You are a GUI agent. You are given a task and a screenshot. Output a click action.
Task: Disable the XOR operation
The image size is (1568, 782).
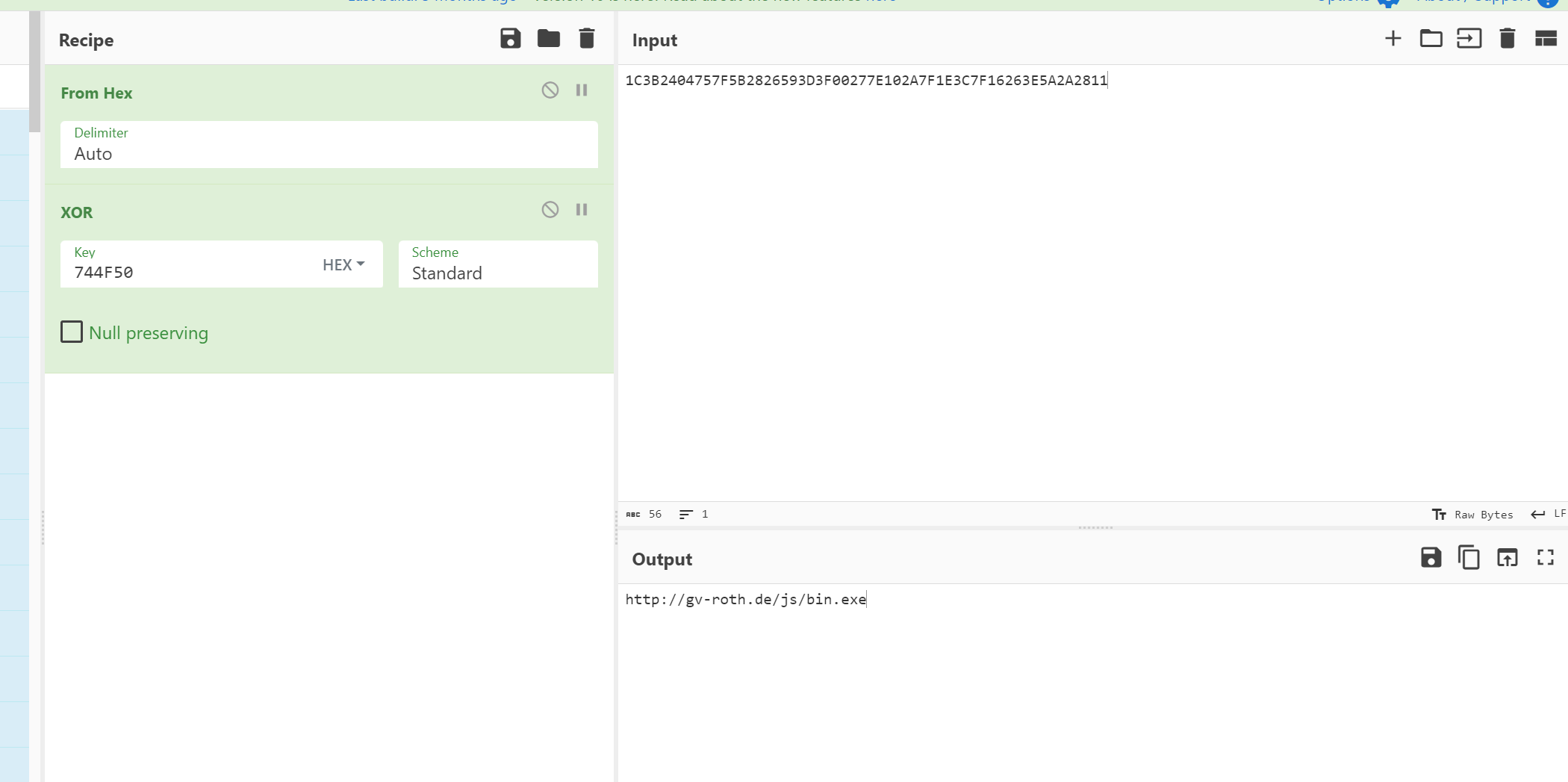550,210
